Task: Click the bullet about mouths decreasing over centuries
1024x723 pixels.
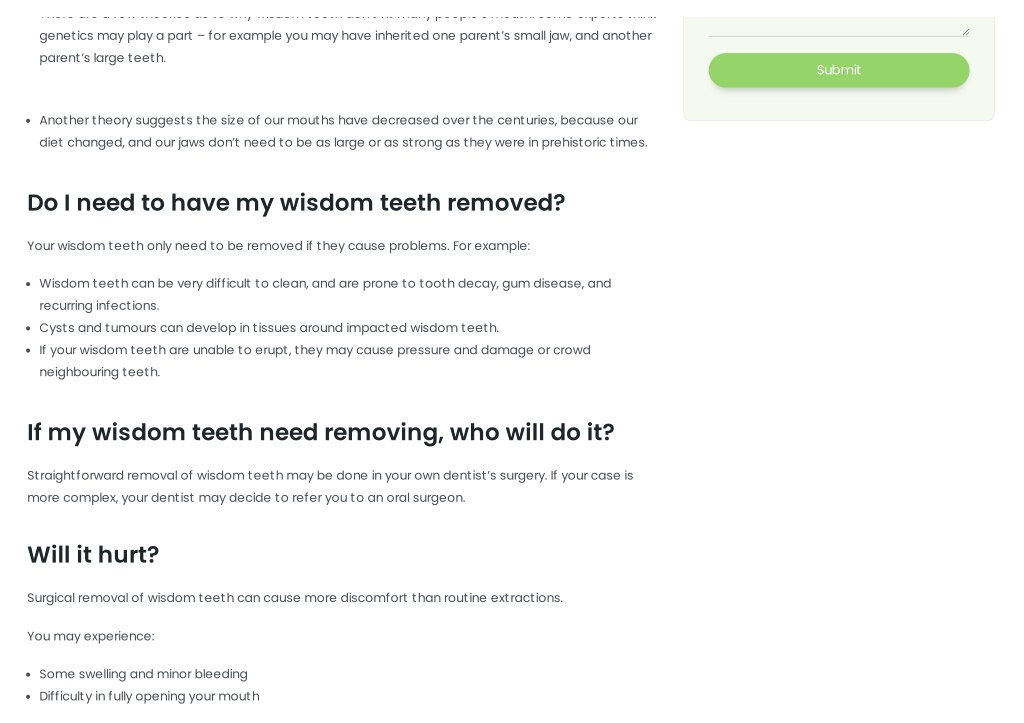Action: coord(344,131)
